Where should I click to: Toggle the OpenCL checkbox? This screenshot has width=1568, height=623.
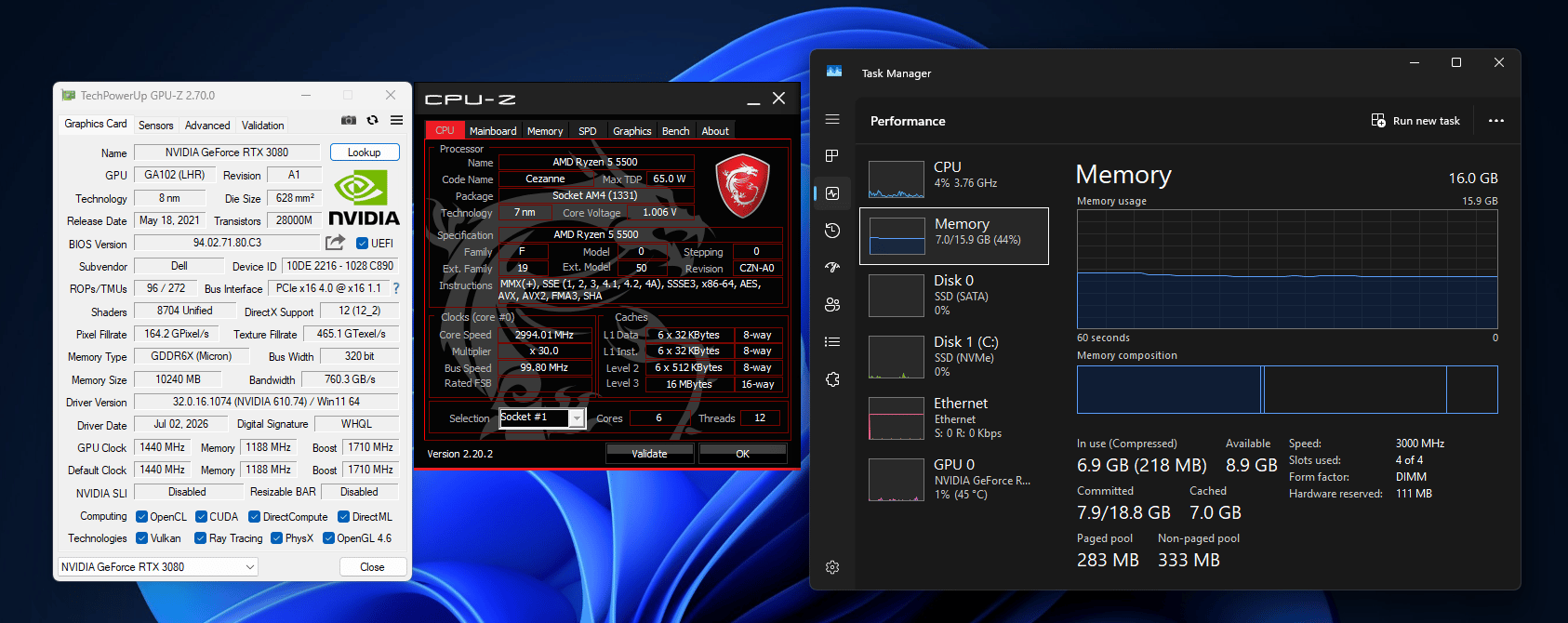141,517
